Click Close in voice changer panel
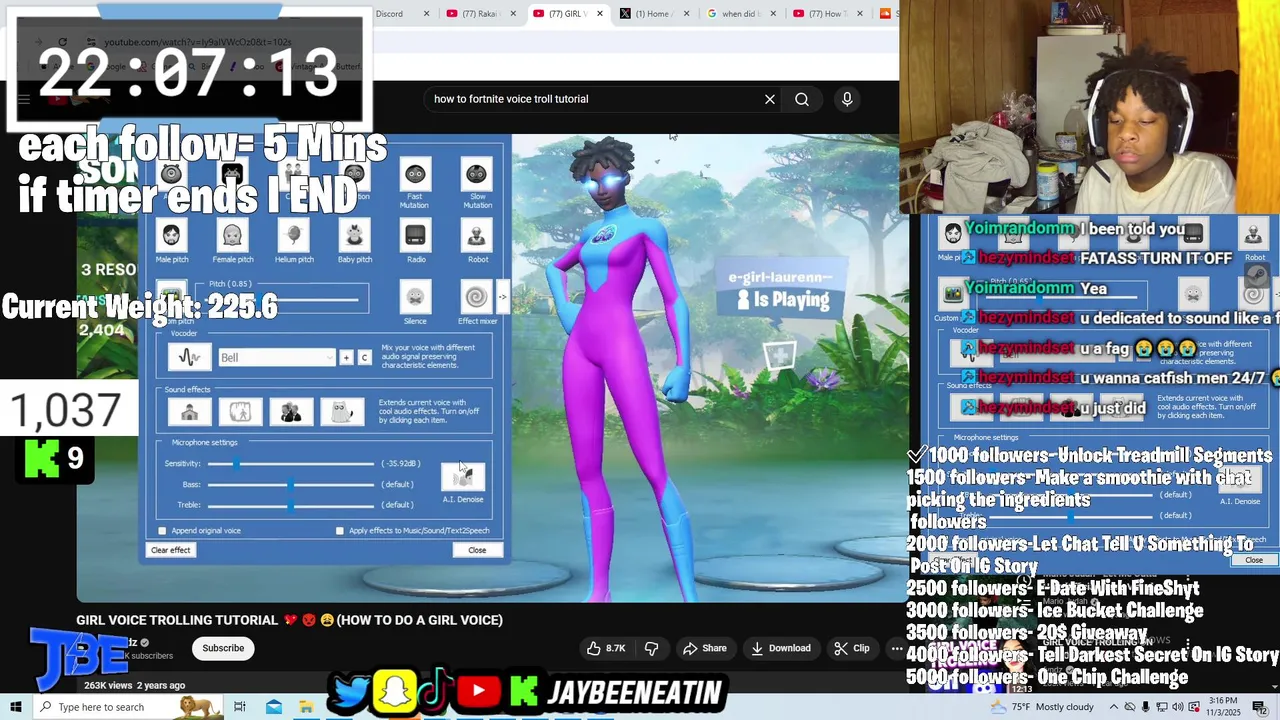This screenshot has width=1280, height=720. 477,550
